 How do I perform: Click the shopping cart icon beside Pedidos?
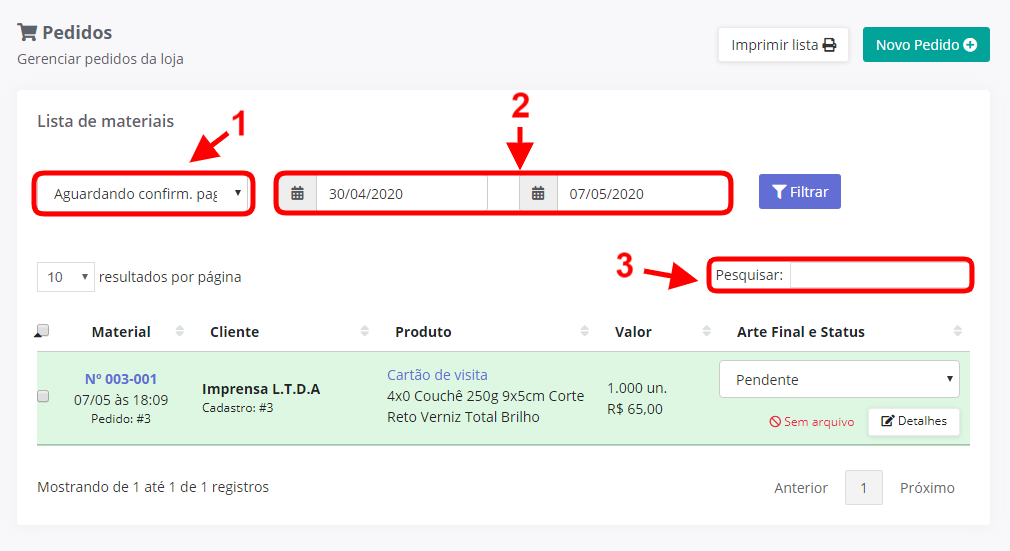pyautogui.click(x=27, y=33)
